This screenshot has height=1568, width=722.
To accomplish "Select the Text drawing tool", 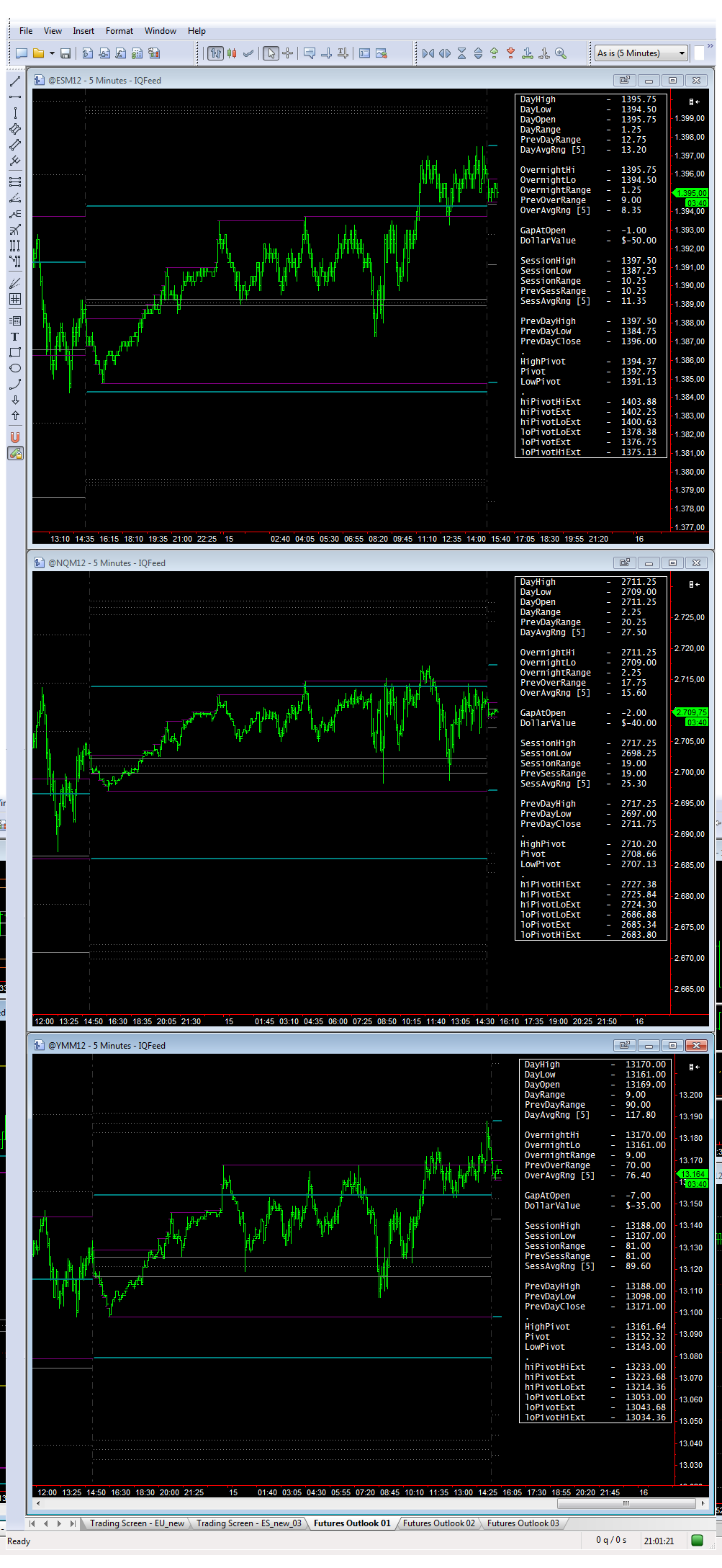I will (x=14, y=336).
